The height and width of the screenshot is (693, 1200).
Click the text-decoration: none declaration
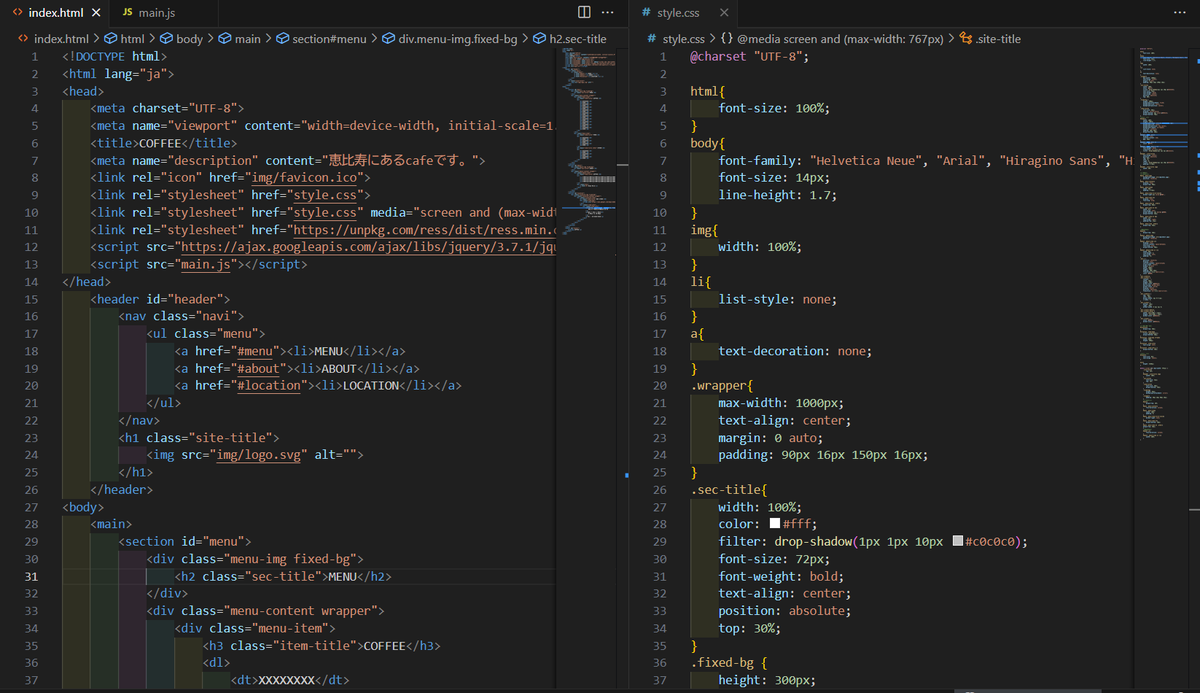(x=795, y=351)
